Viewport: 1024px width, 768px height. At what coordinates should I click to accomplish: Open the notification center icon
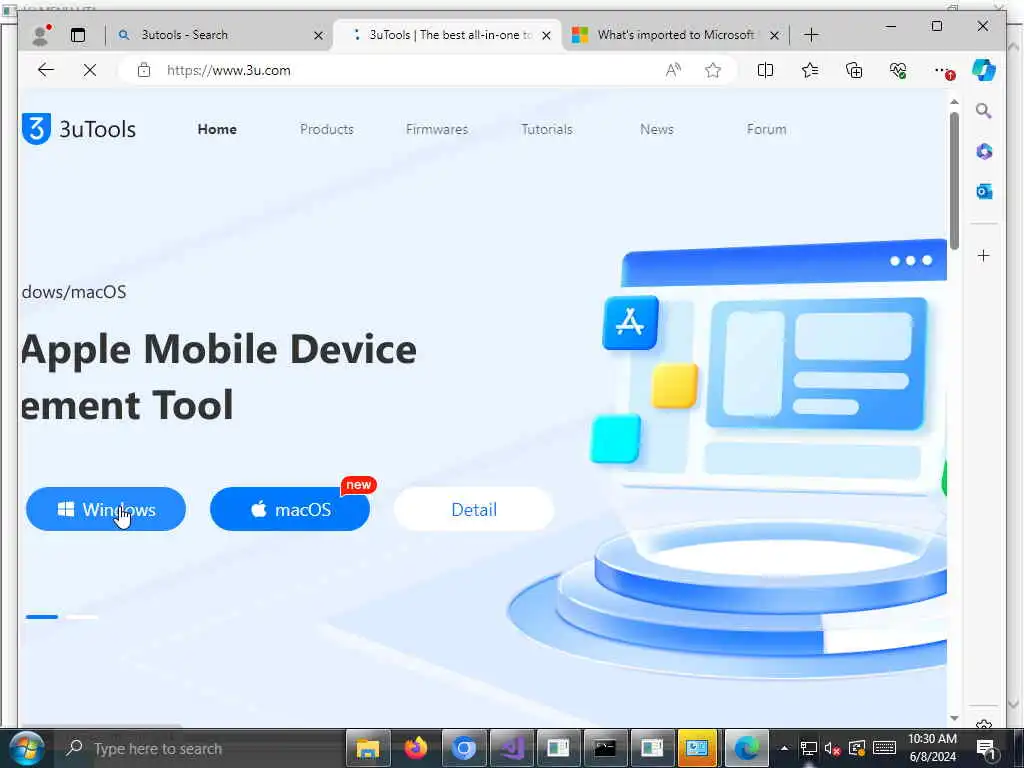(985, 748)
